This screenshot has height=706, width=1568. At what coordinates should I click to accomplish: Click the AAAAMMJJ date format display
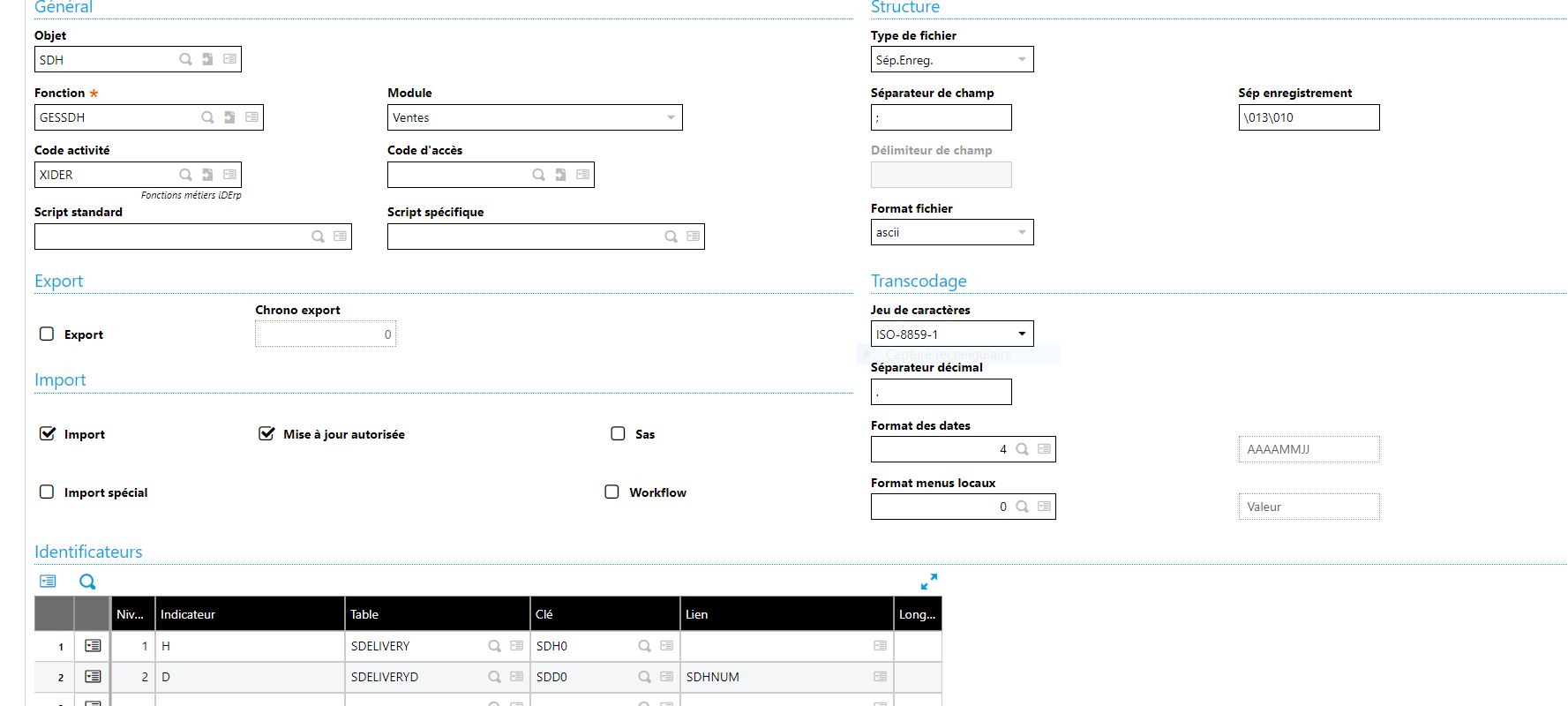click(x=1309, y=449)
